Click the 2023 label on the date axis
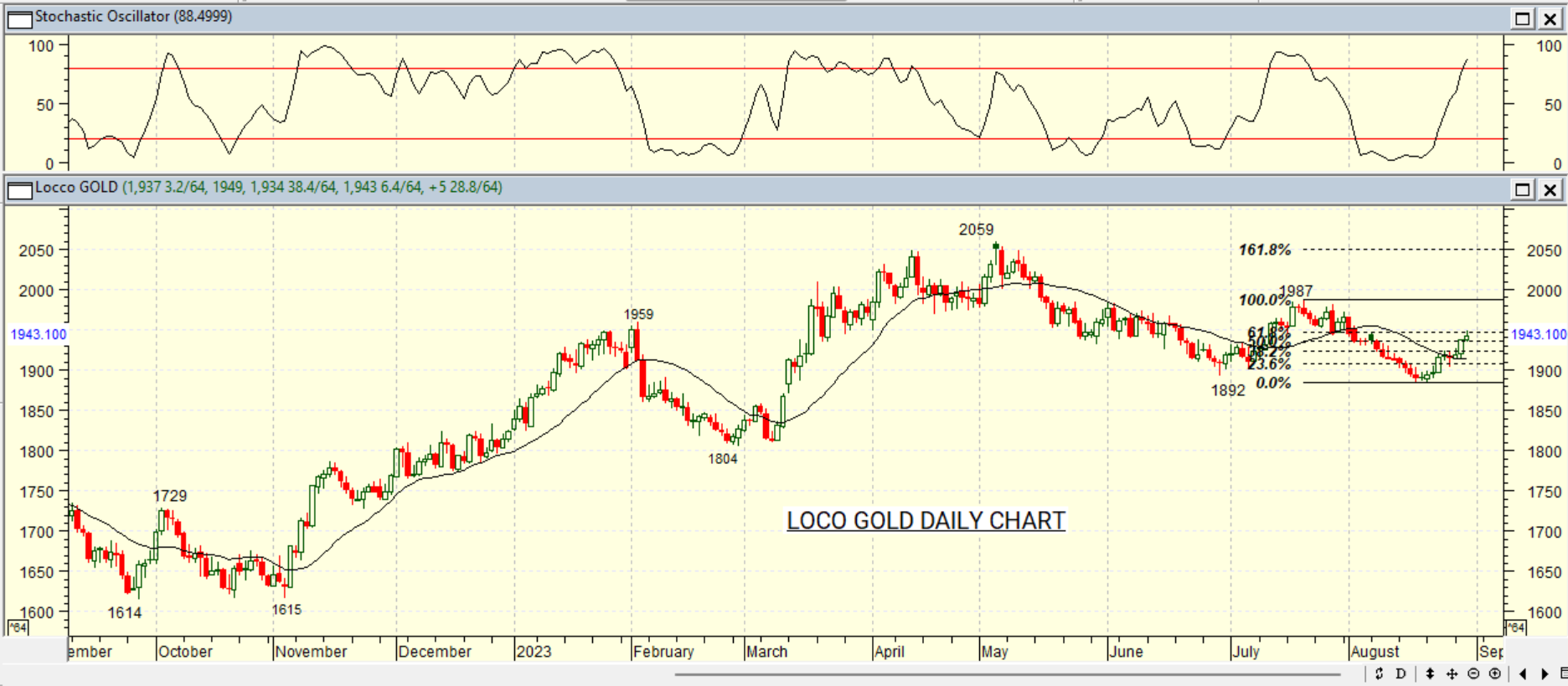Image resolution: width=1568 pixels, height=686 pixels. [x=534, y=652]
